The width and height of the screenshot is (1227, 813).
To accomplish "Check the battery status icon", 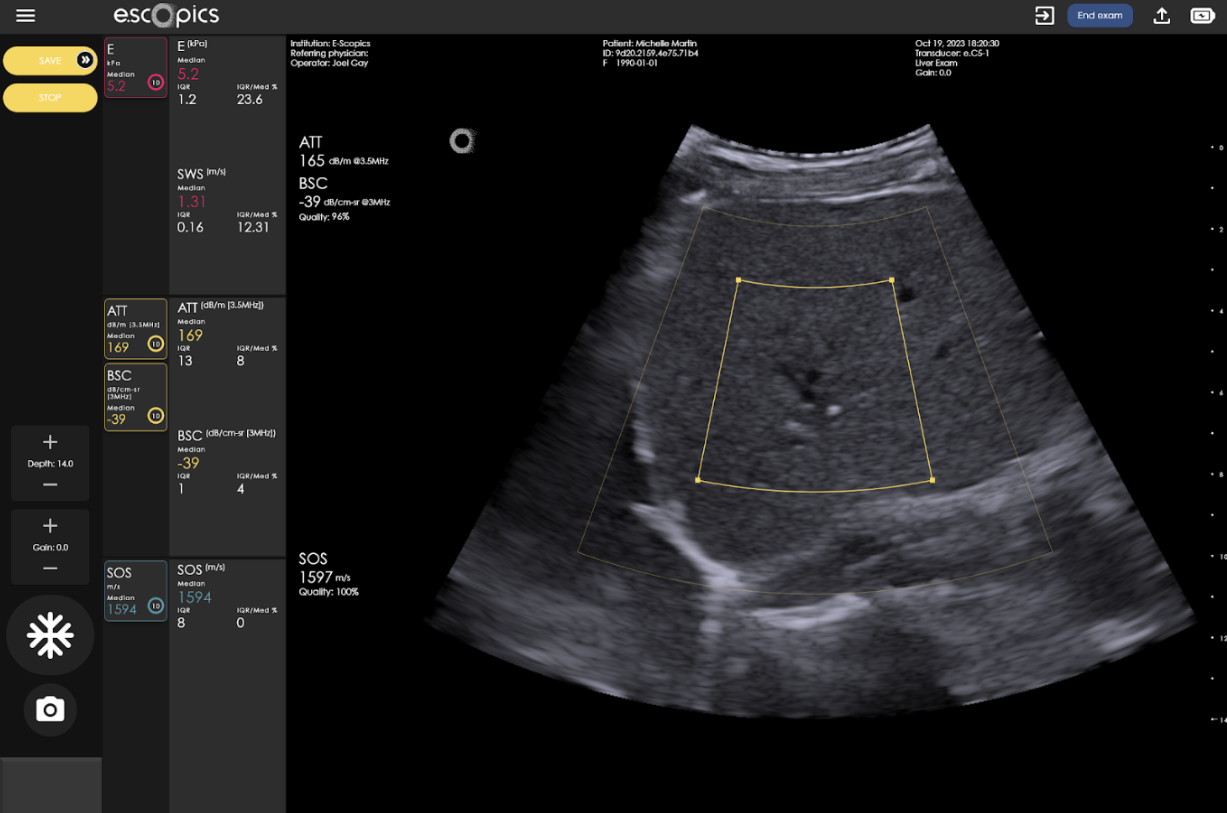I will (x=1201, y=16).
